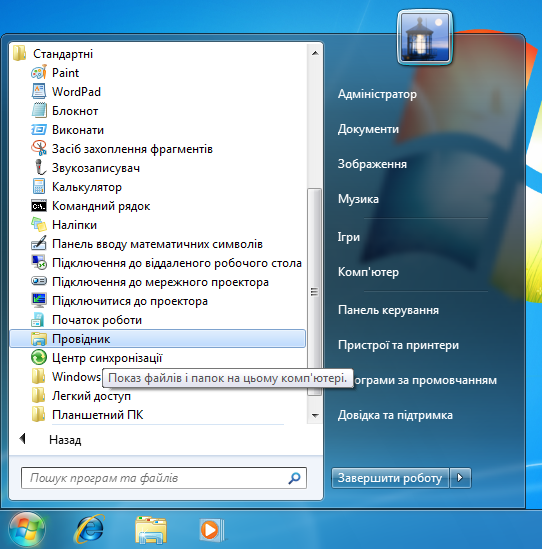This screenshot has height=549, width=542.
Task: Expand the Планшетний ПК folder
Action: 87,415
